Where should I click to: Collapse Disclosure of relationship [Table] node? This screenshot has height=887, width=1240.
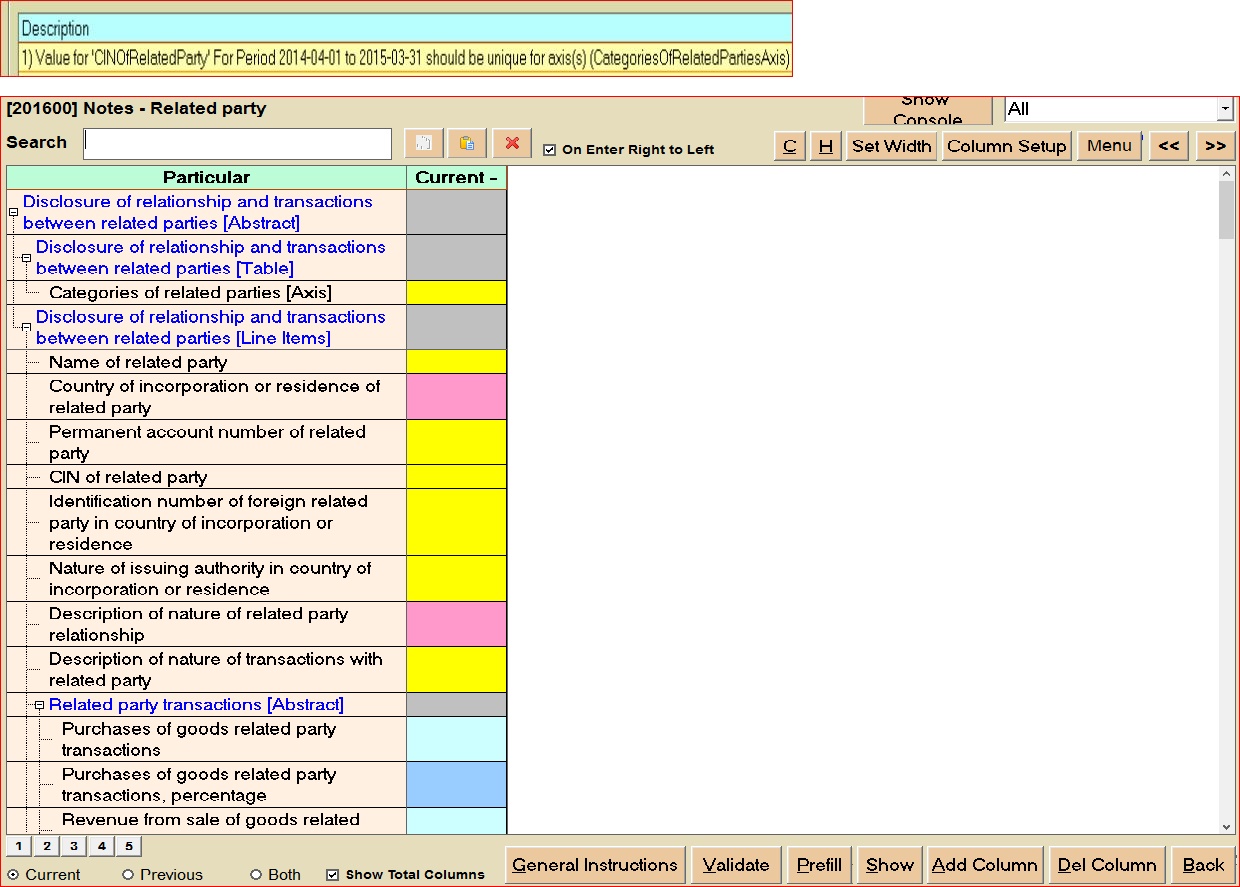(27, 258)
